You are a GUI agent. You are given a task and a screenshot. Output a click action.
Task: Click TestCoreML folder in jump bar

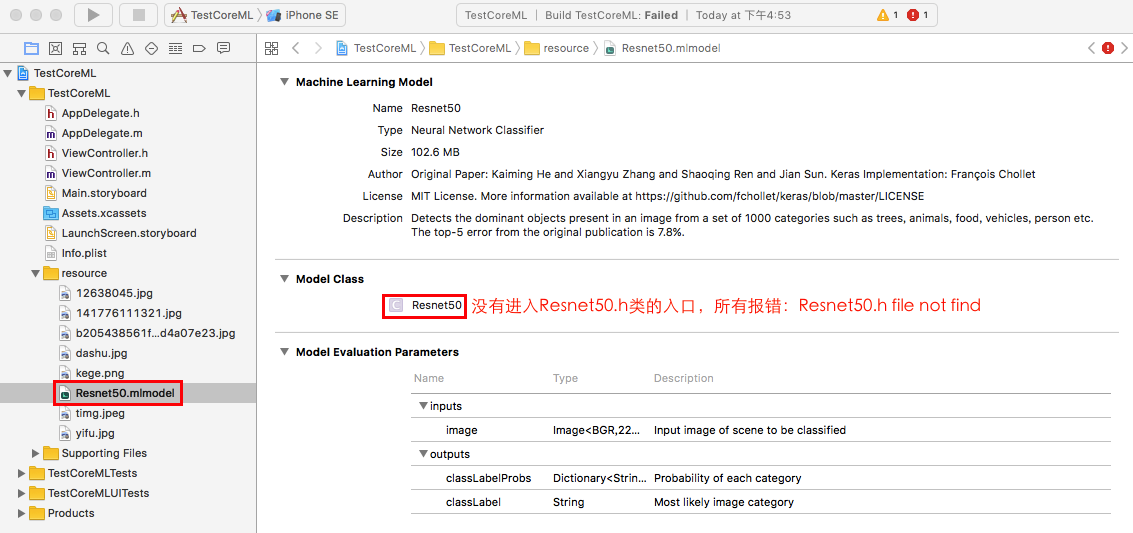[x=470, y=48]
